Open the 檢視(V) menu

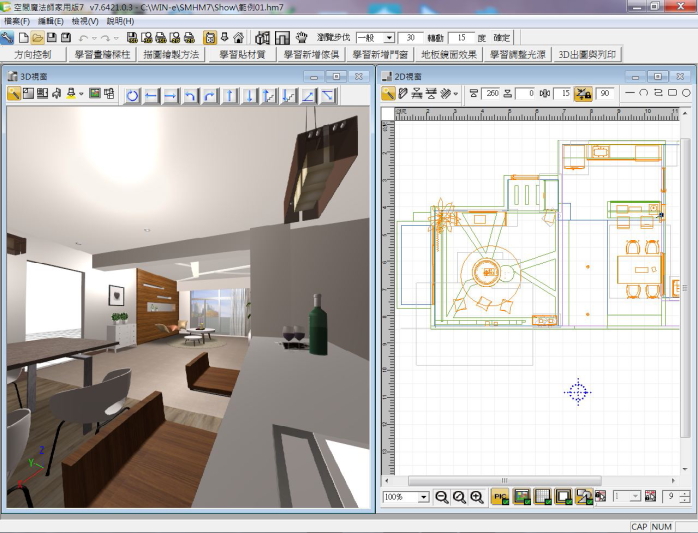click(x=85, y=21)
